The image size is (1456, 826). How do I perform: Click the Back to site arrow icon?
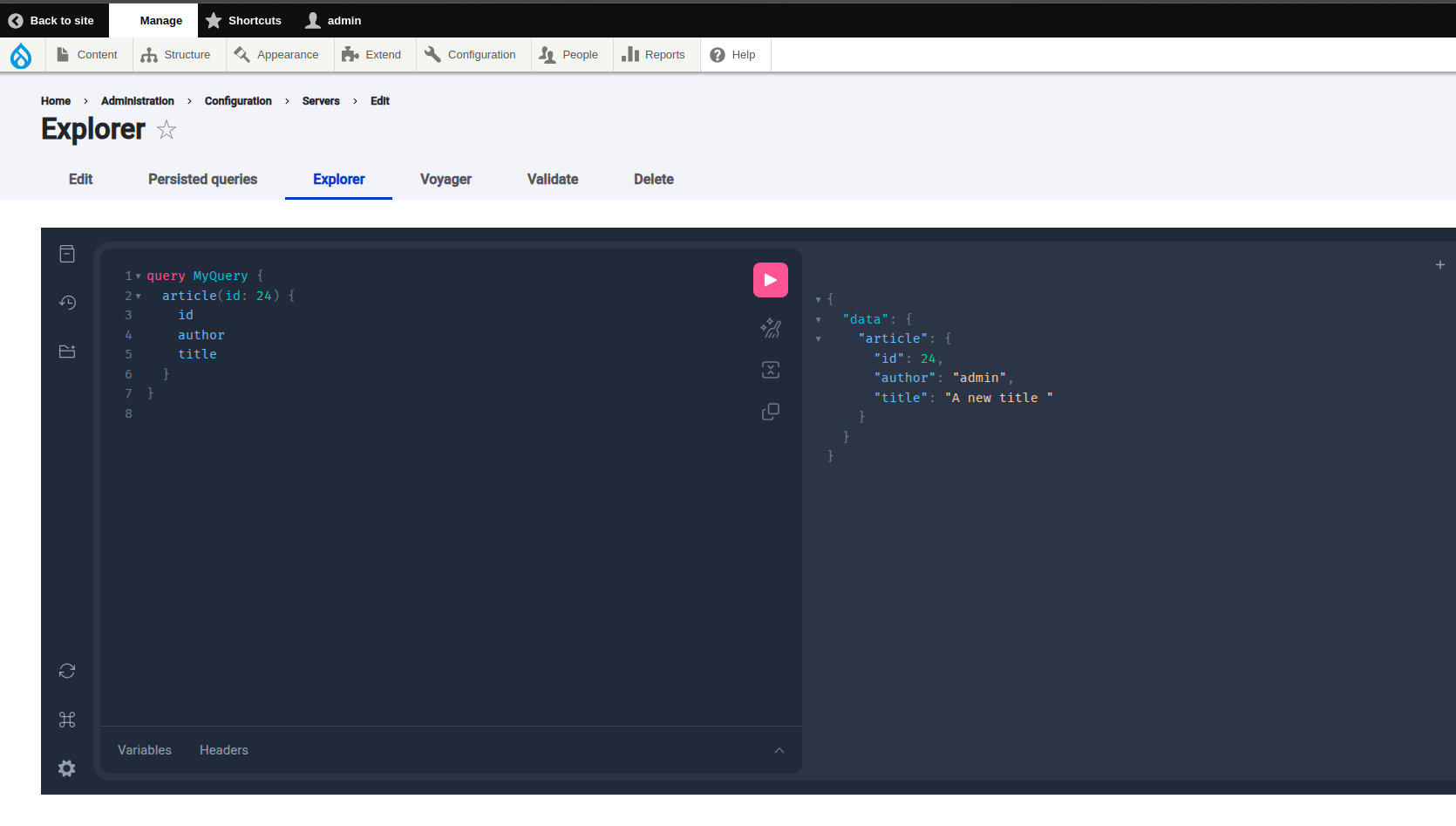click(16, 21)
